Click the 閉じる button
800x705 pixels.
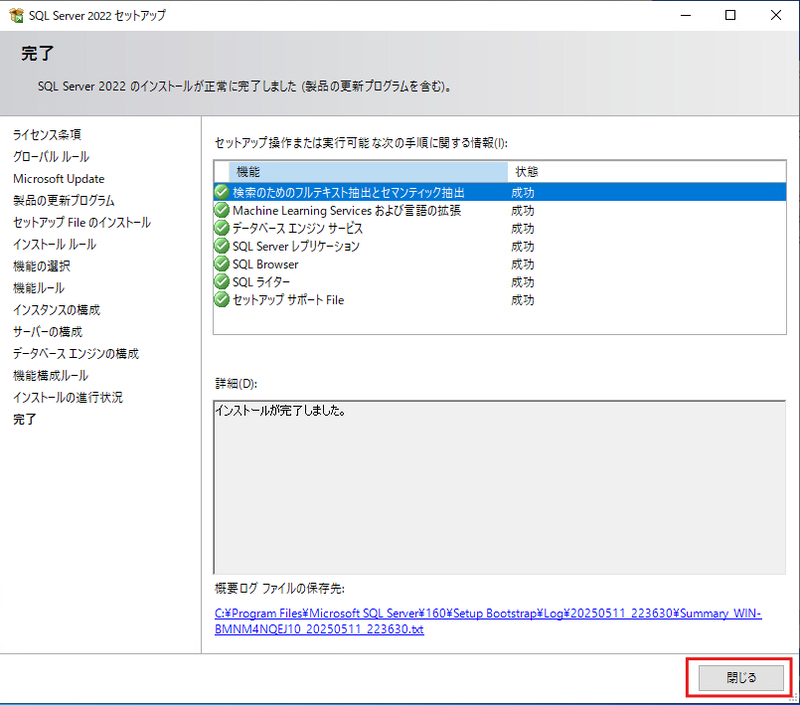[x=740, y=677]
